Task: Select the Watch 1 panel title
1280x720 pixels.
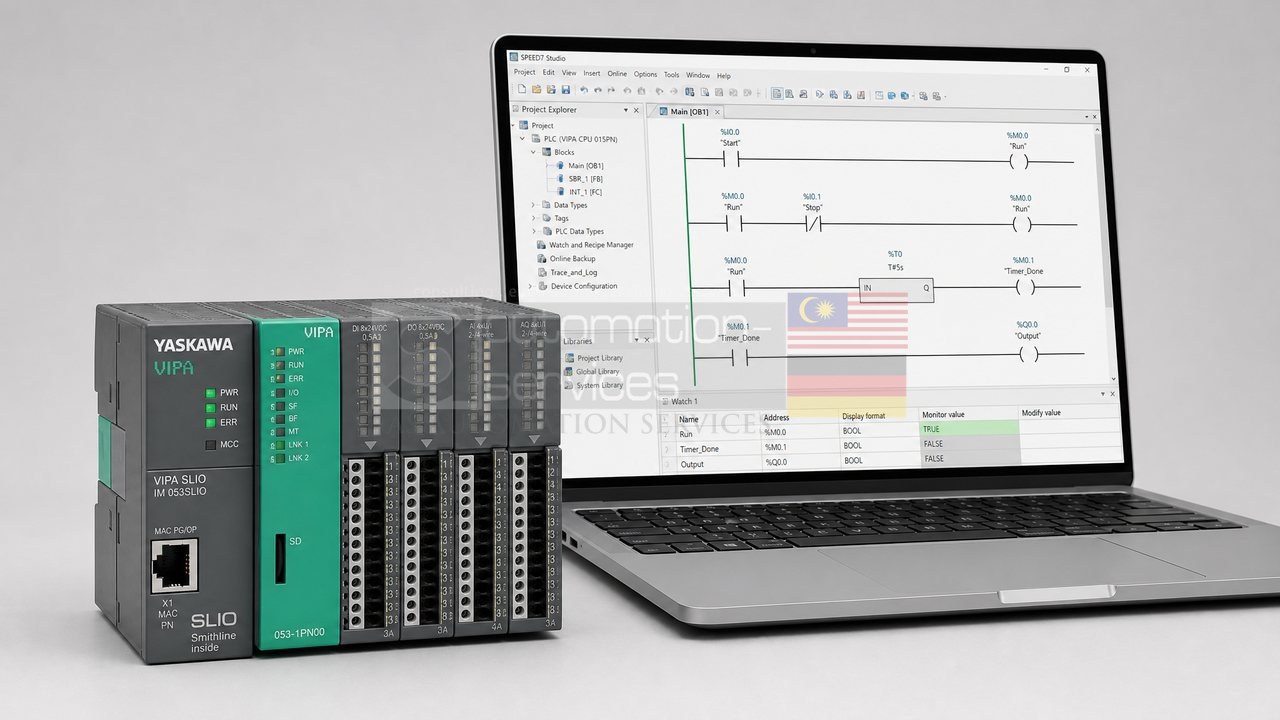Action: 684,401
